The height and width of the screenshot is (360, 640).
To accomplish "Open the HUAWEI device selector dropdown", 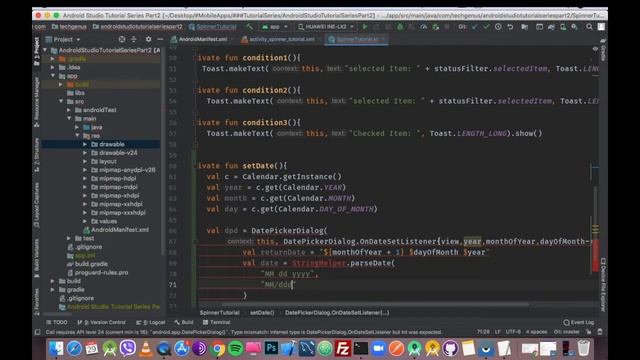I will pos(326,27).
